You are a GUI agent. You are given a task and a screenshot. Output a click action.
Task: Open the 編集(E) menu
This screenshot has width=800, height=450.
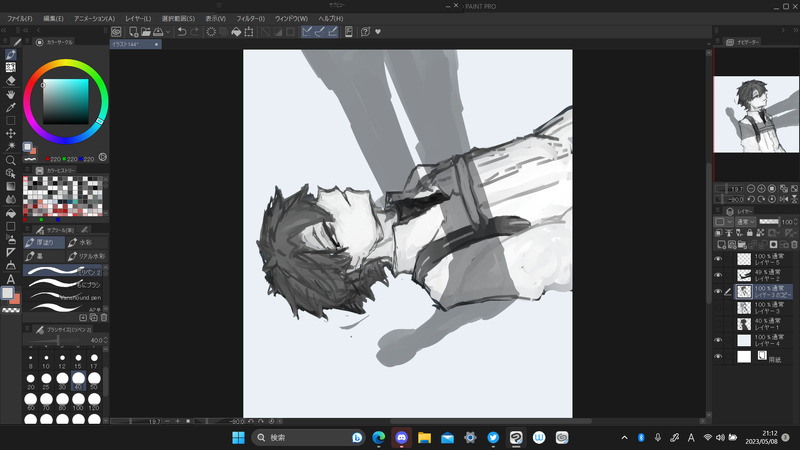tap(54, 18)
